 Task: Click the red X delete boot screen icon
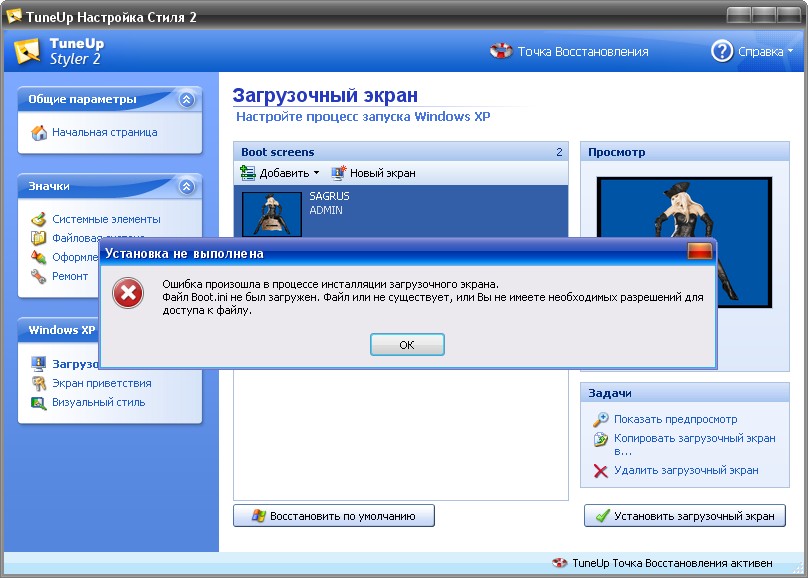pyautogui.click(x=600, y=470)
